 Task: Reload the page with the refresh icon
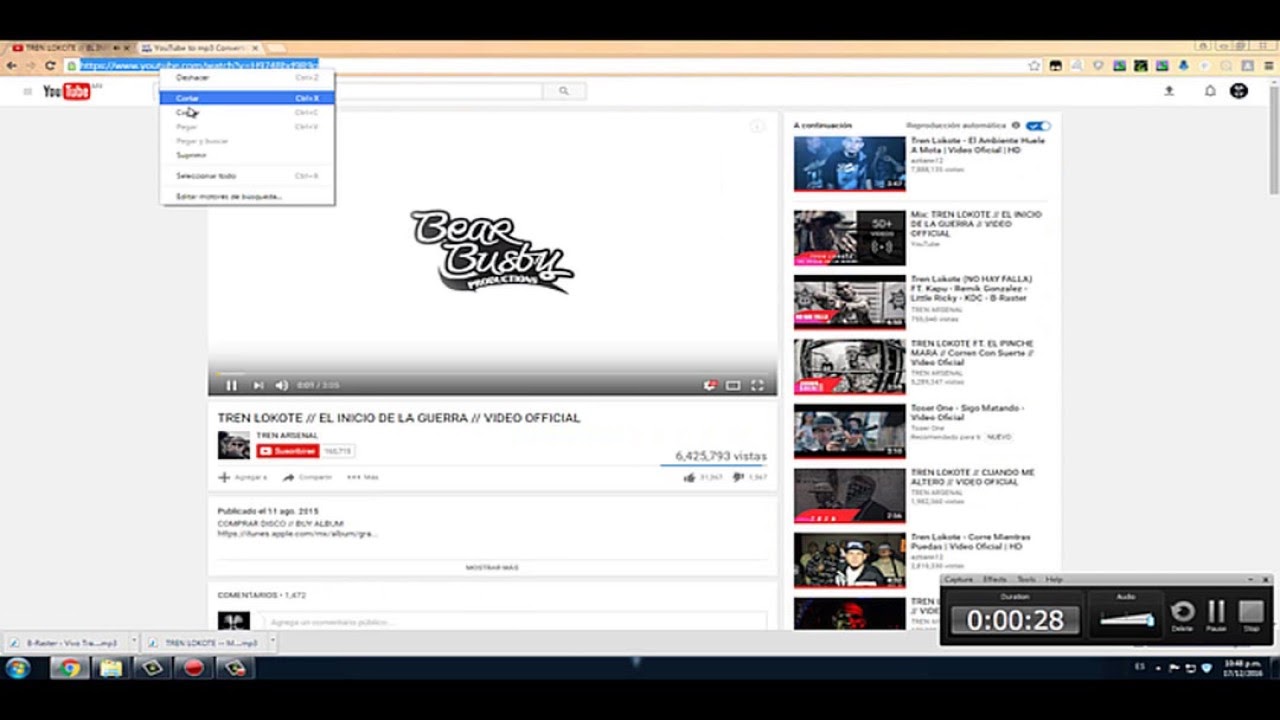click(x=50, y=66)
